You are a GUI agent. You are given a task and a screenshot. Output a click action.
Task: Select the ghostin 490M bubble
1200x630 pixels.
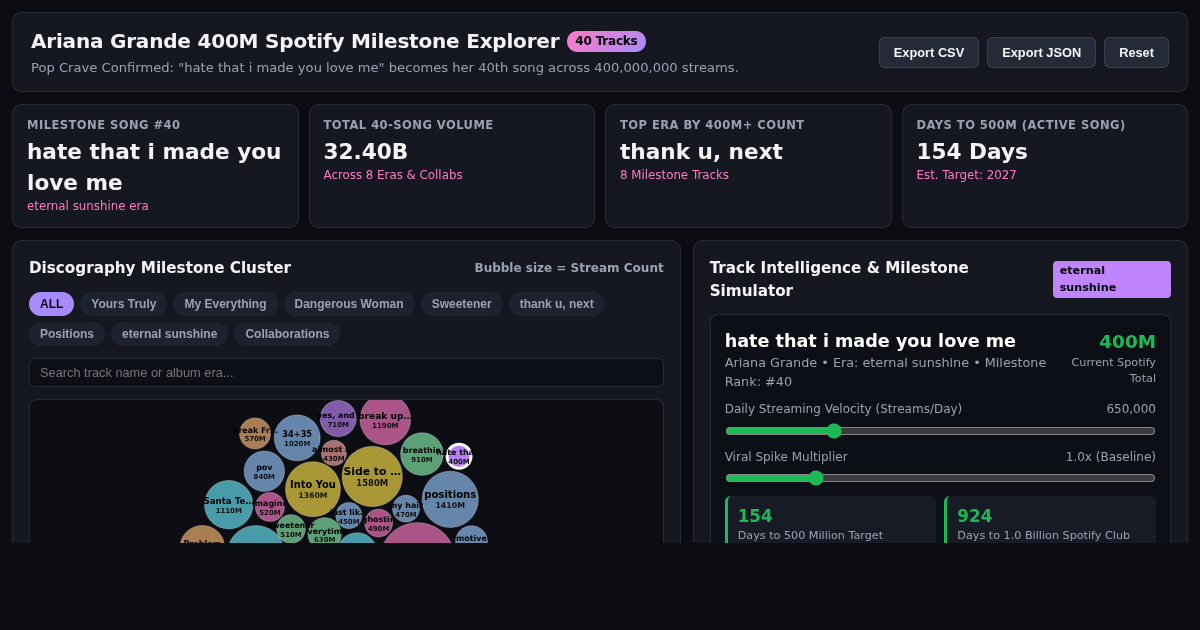[379, 523]
